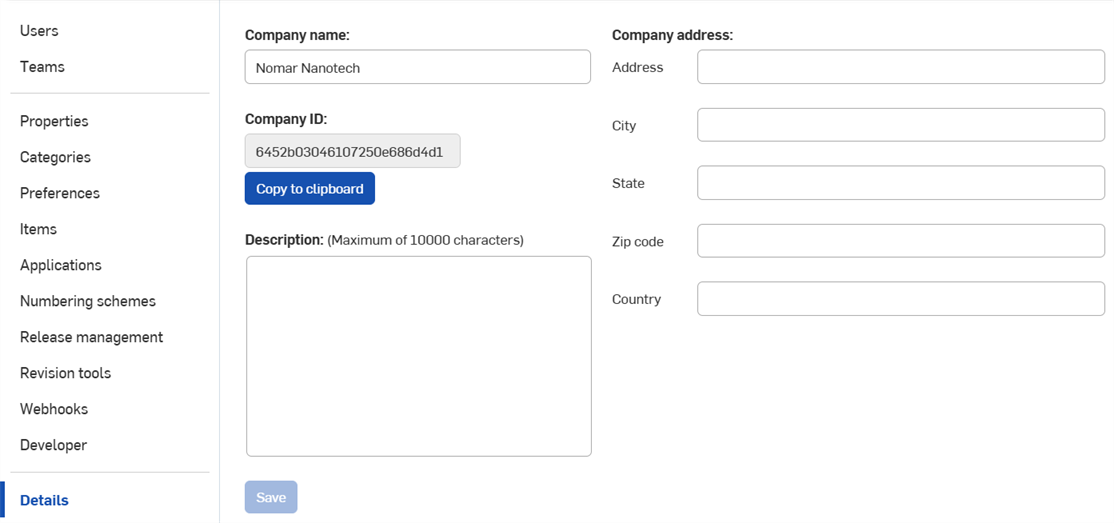Click the Company name text field
1114x523 pixels.
coord(417,68)
